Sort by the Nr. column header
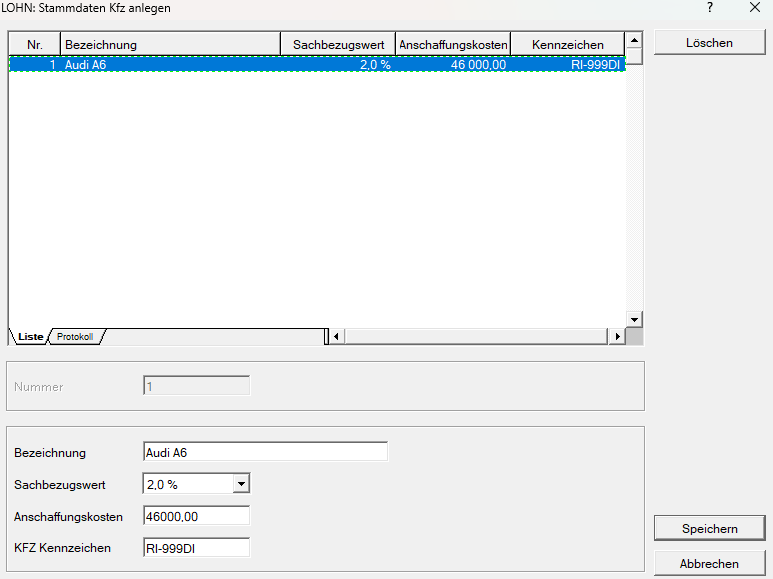The width and height of the screenshot is (773, 579). coord(35,45)
